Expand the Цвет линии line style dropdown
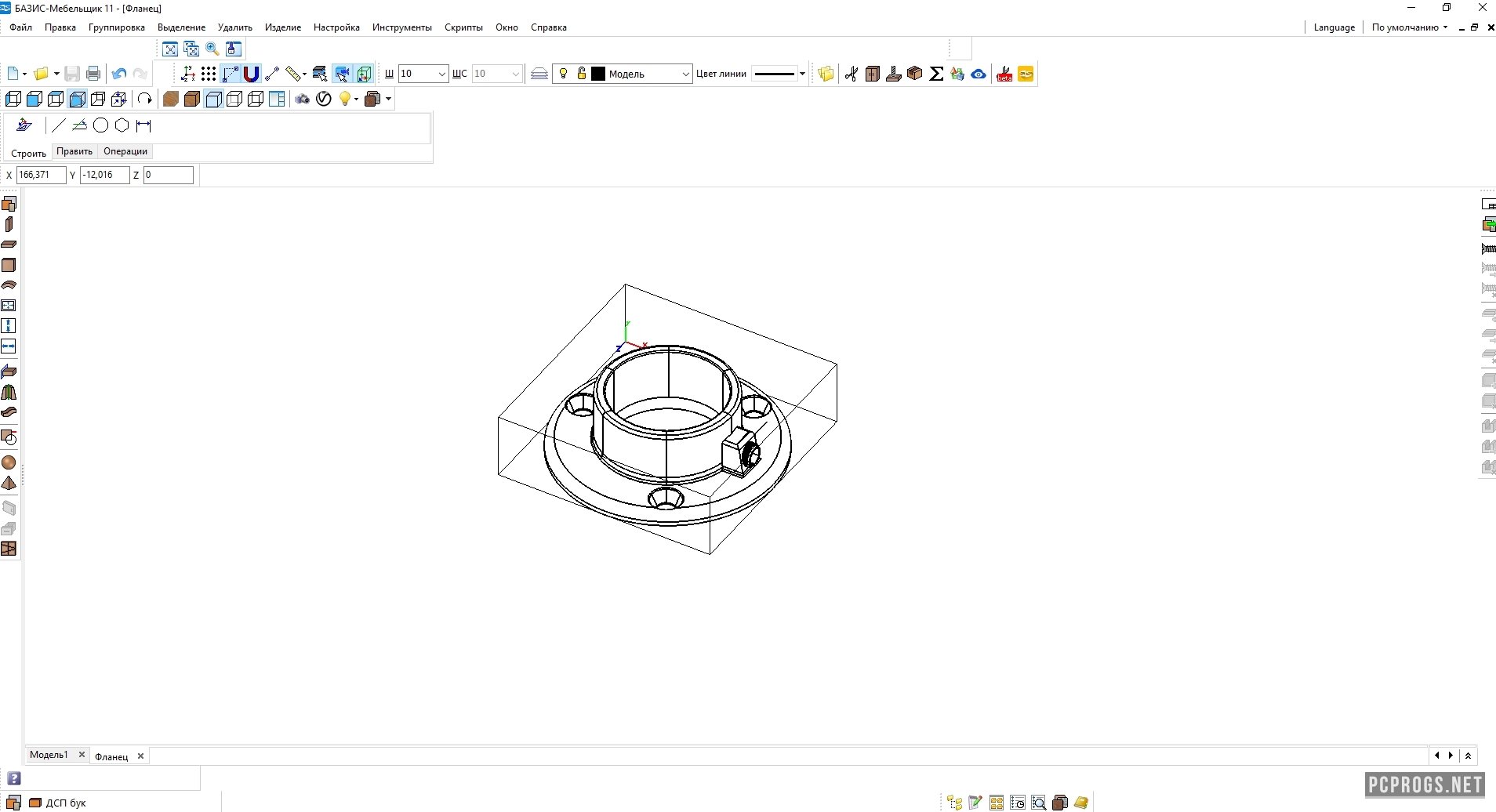The height and width of the screenshot is (812, 1496). pyautogui.click(x=802, y=74)
